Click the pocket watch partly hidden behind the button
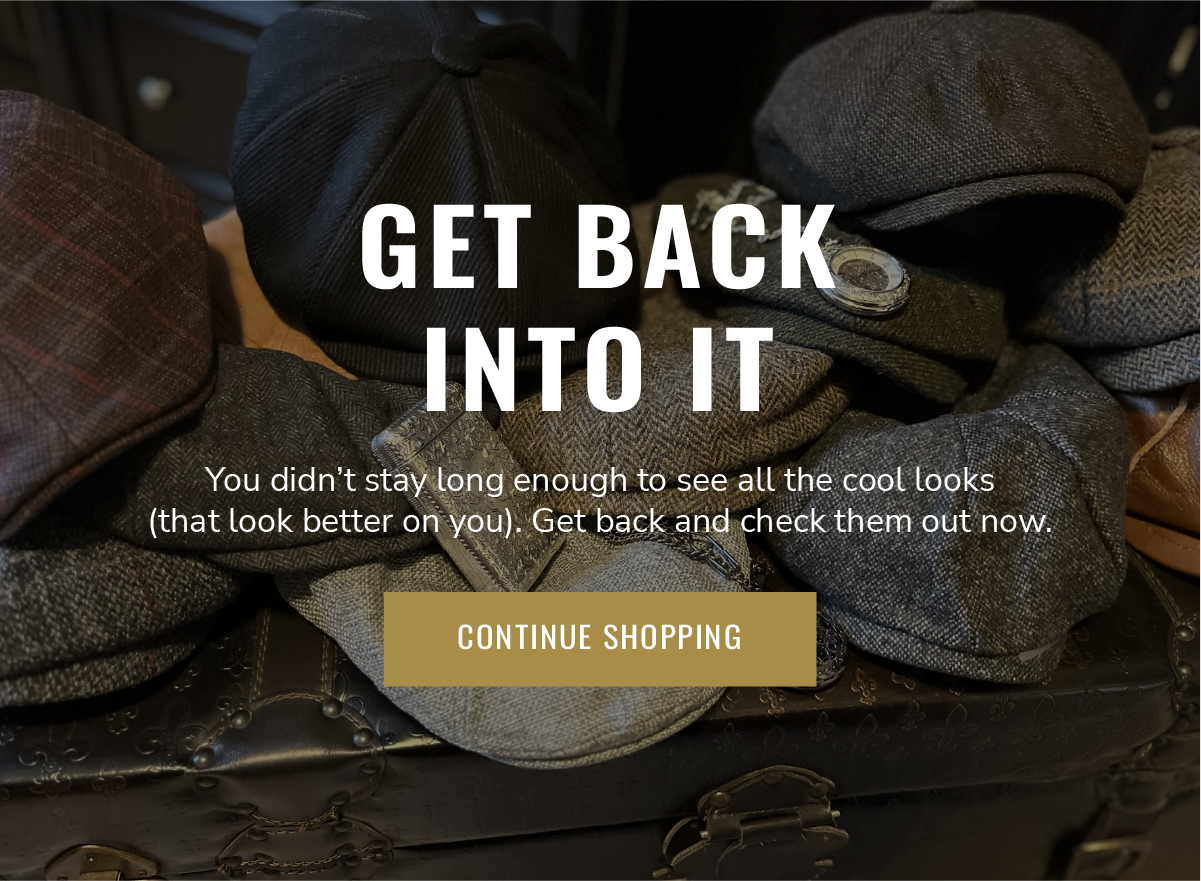The image size is (1201, 881). coord(832,650)
